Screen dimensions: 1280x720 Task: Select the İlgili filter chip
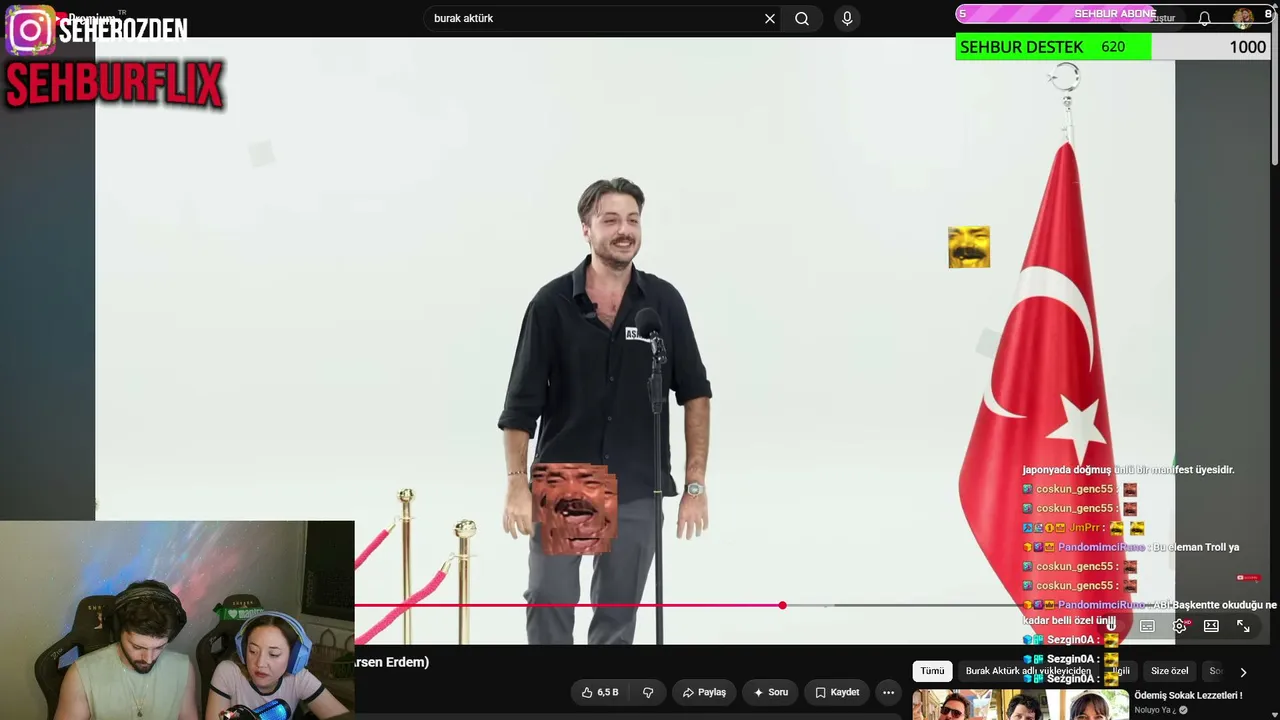(1120, 671)
